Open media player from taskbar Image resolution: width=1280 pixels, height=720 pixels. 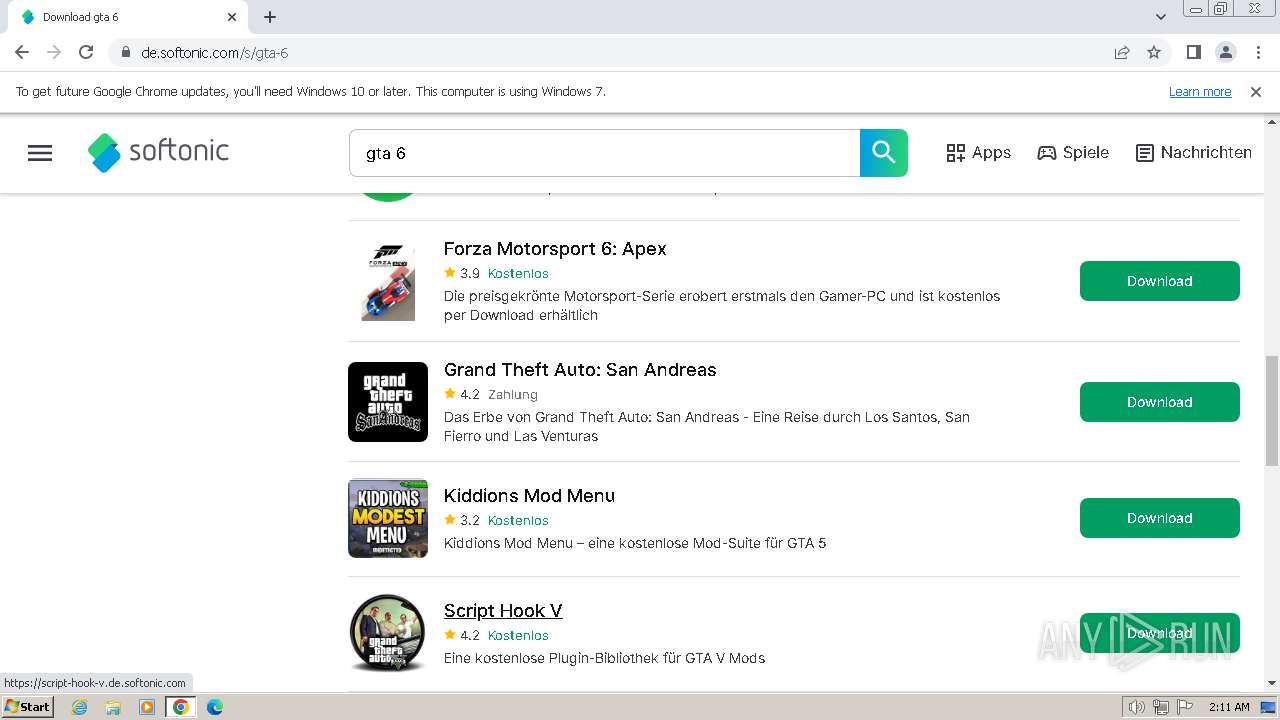pos(147,707)
